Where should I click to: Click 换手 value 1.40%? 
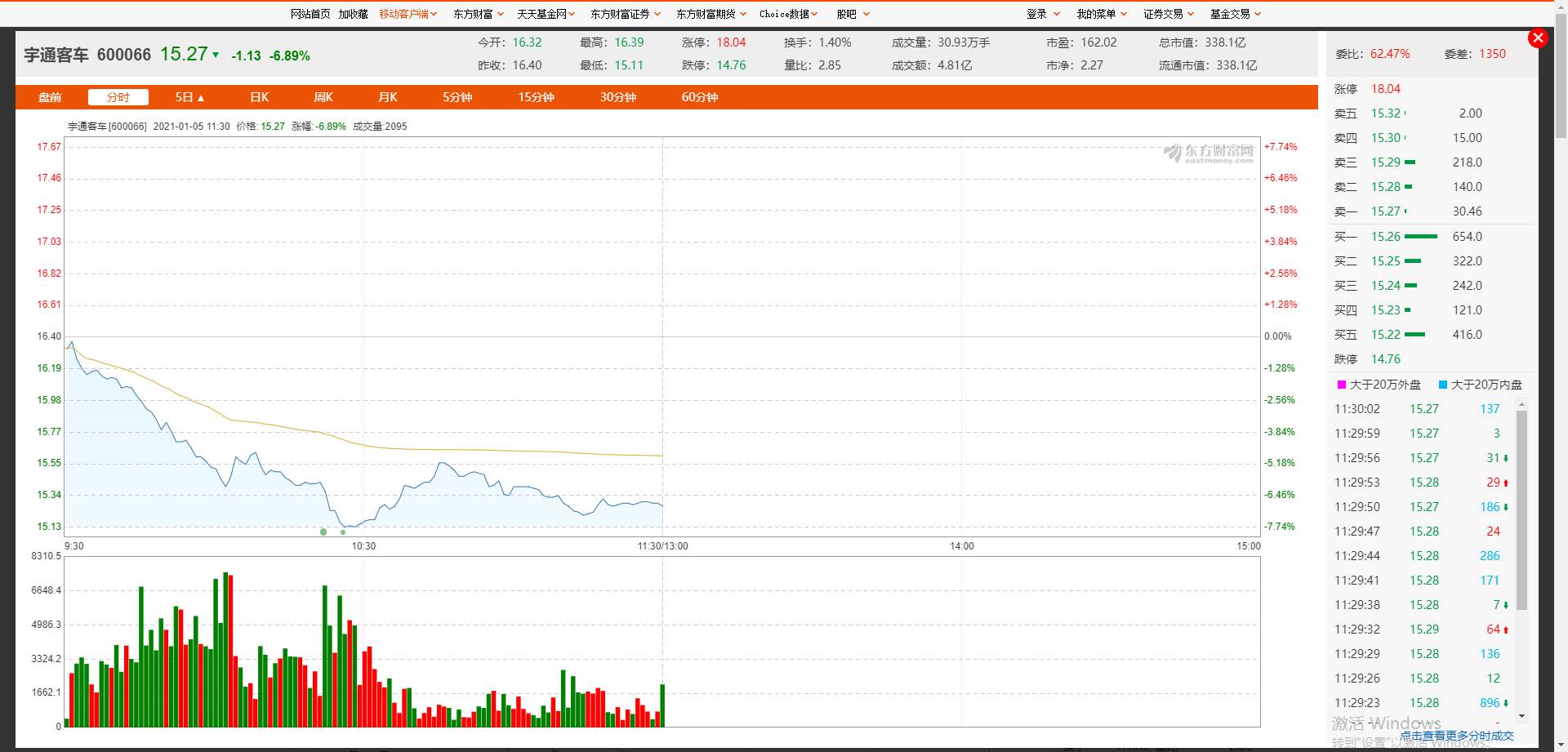point(835,42)
